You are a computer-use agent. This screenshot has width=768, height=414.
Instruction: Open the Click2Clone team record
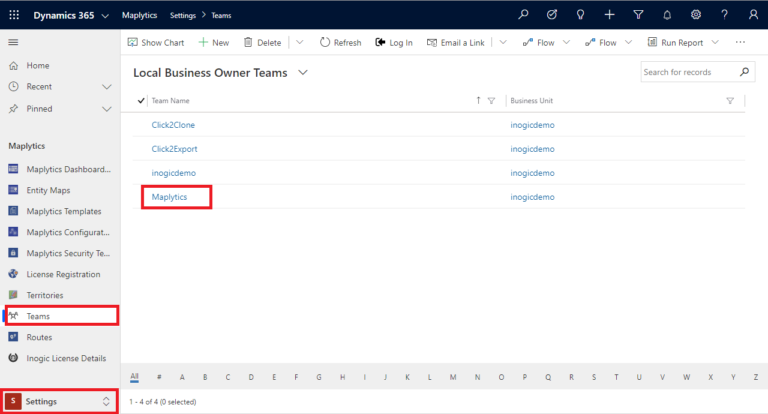(x=173, y=125)
